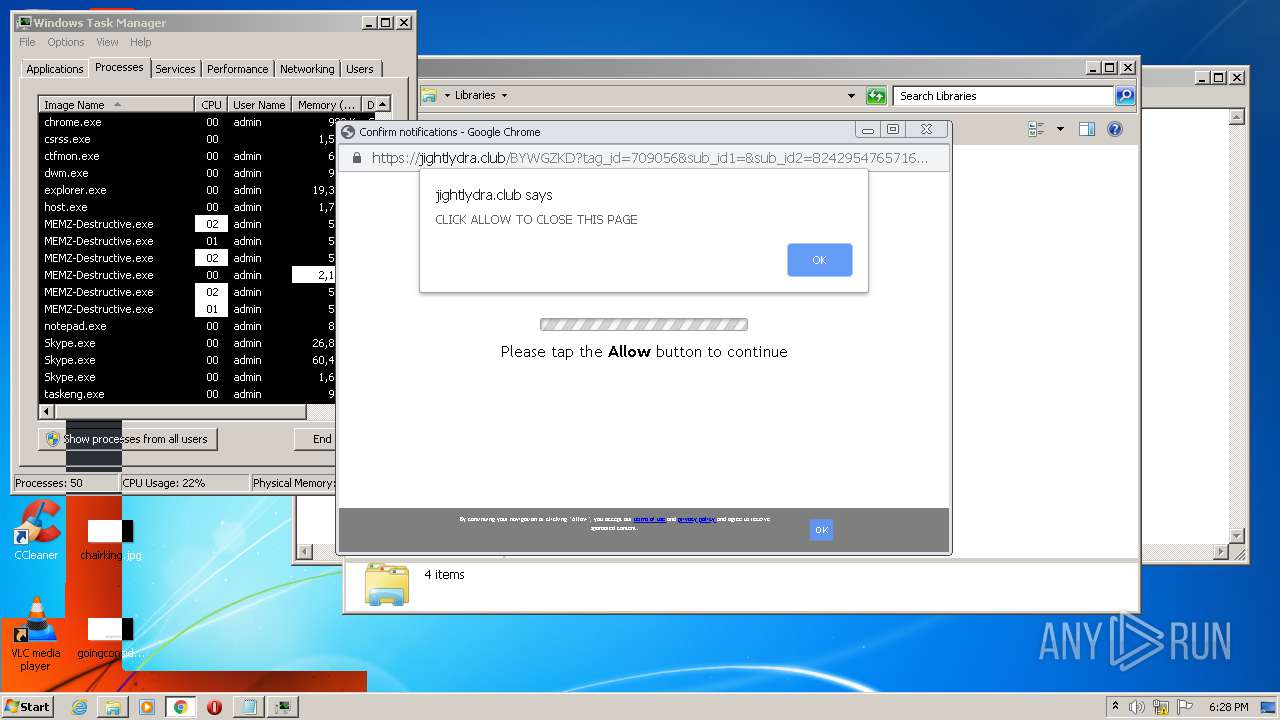
Task: Switch to Task Manager taskbar icon
Action: pyautogui.click(x=283, y=707)
